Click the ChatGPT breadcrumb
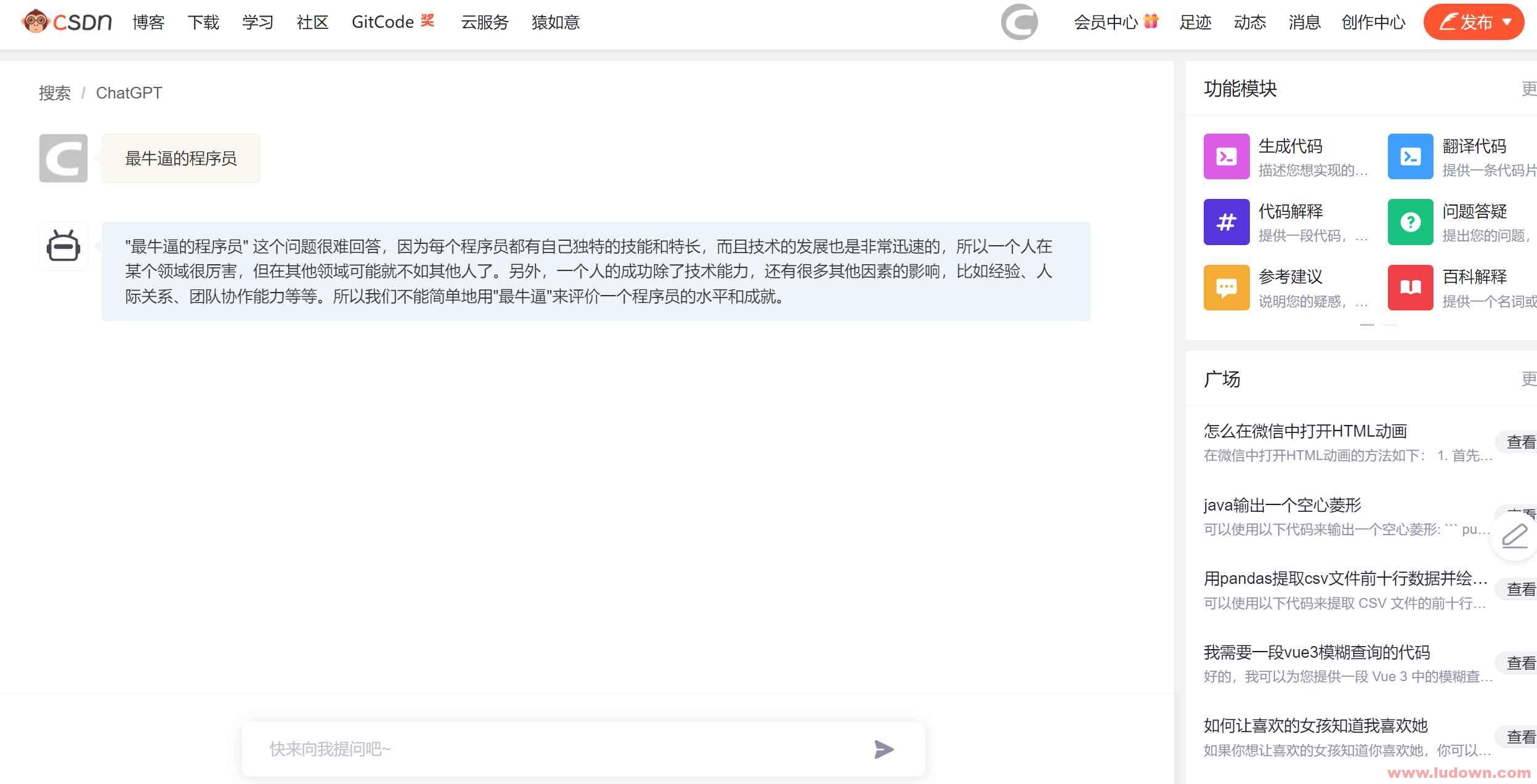 click(x=129, y=93)
